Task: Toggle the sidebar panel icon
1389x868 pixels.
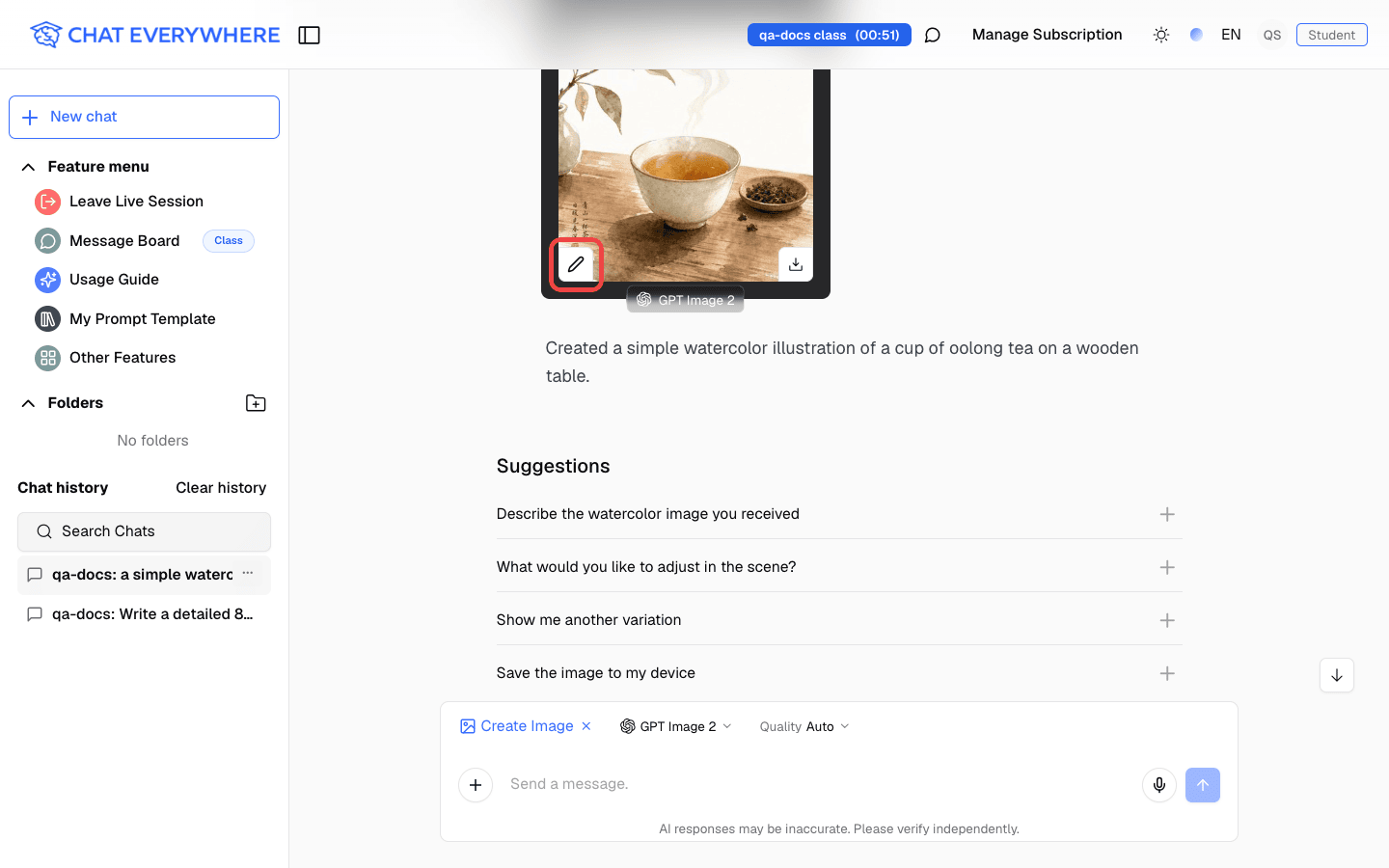Action: point(309,36)
